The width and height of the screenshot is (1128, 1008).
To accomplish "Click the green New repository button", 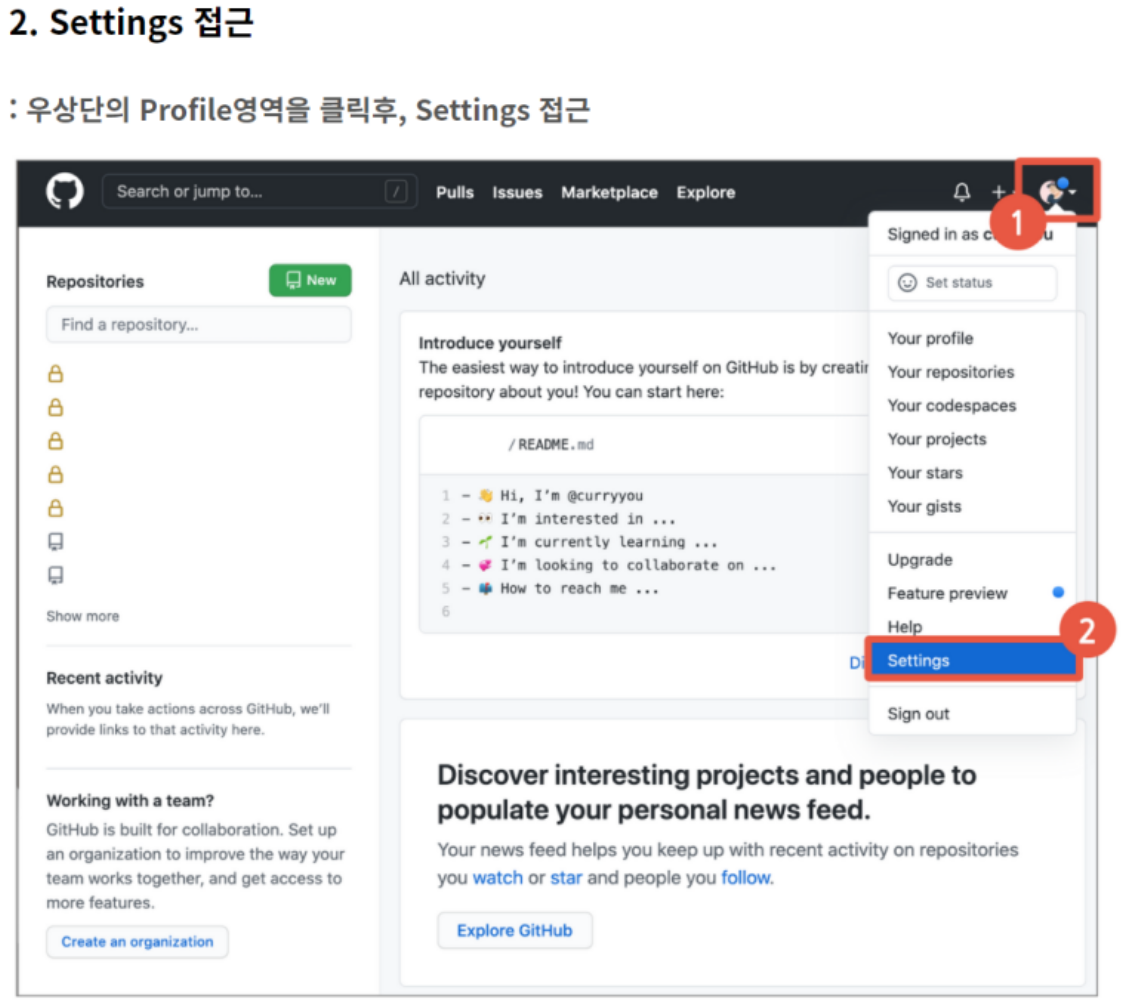I will tap(310, 280).
